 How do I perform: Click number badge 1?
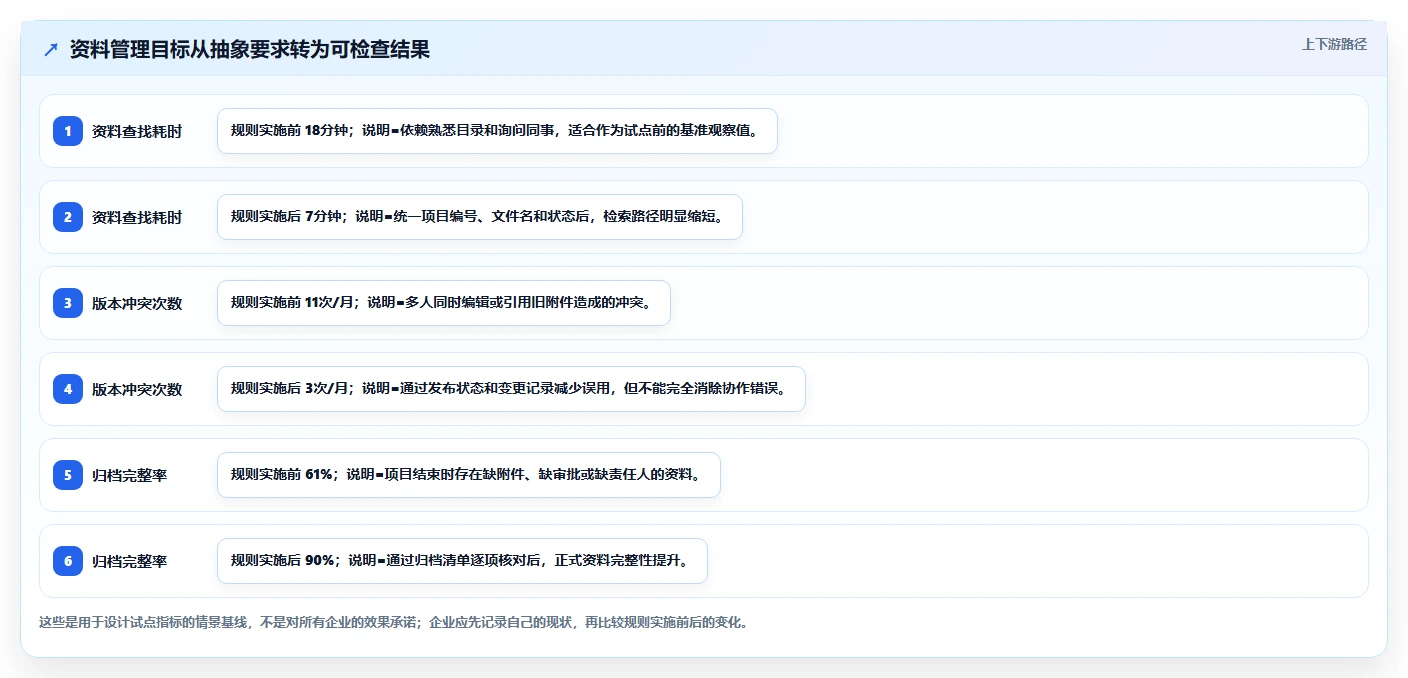pos(68,131)
